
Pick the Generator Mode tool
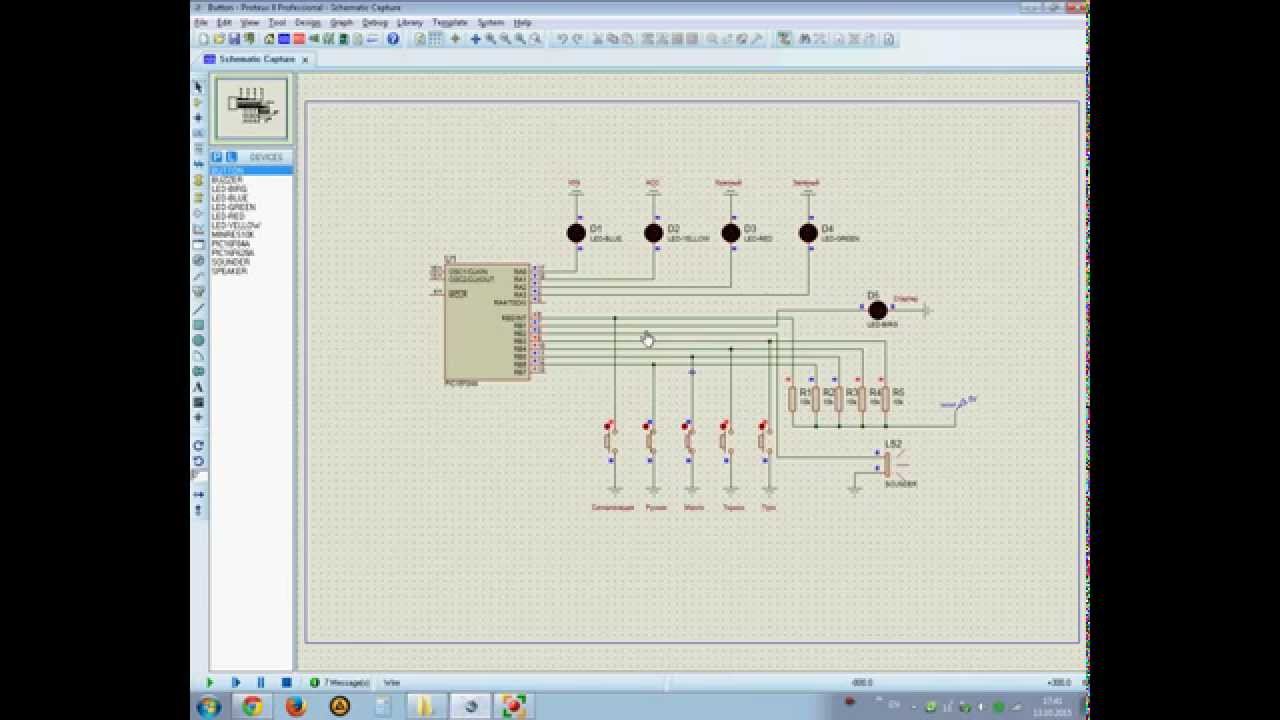(198, 260)
